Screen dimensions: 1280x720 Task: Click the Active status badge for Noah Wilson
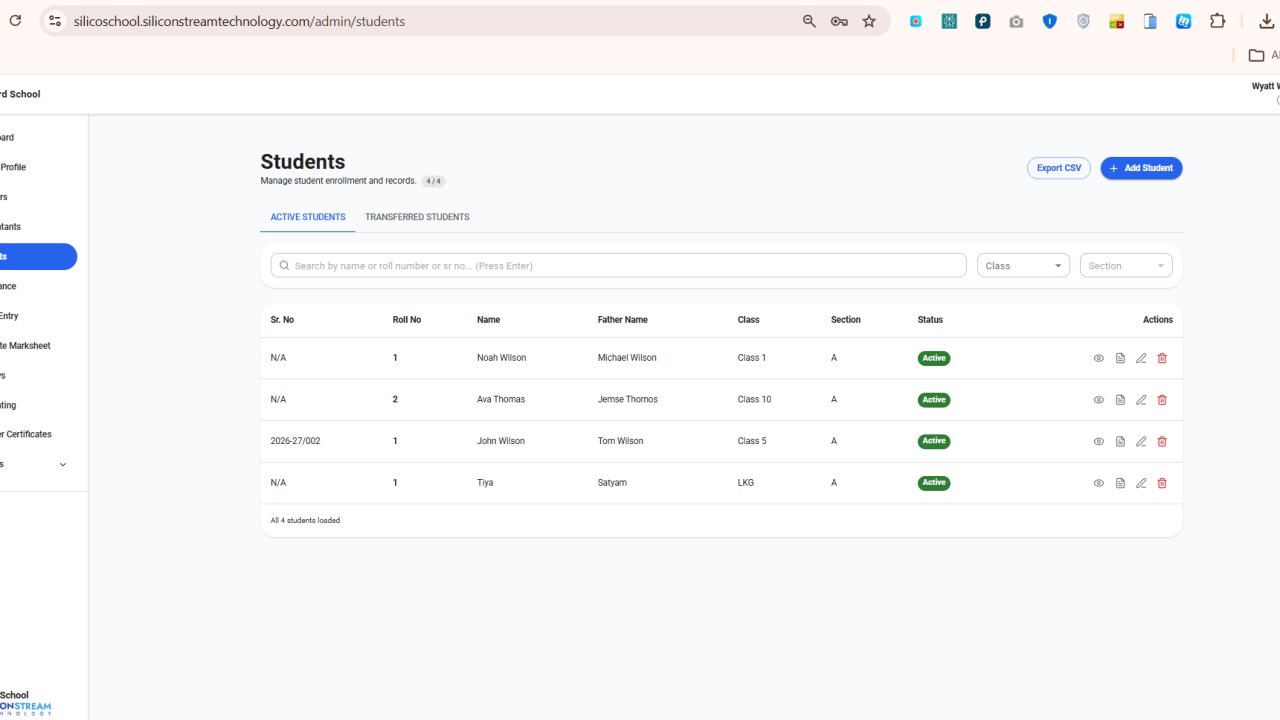tap(934, 358)
